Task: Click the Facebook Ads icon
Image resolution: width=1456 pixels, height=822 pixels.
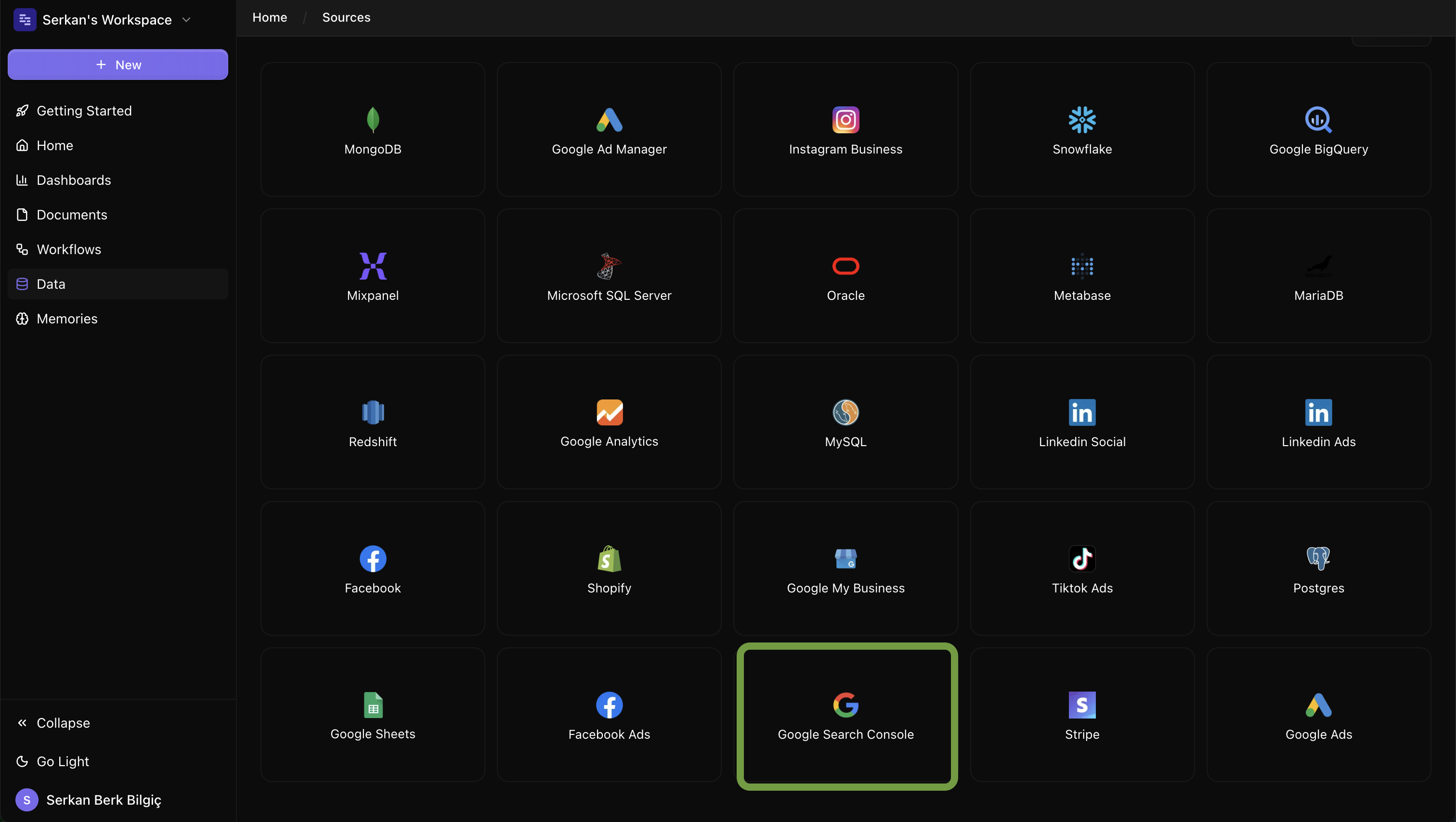Action: point(609,705)
